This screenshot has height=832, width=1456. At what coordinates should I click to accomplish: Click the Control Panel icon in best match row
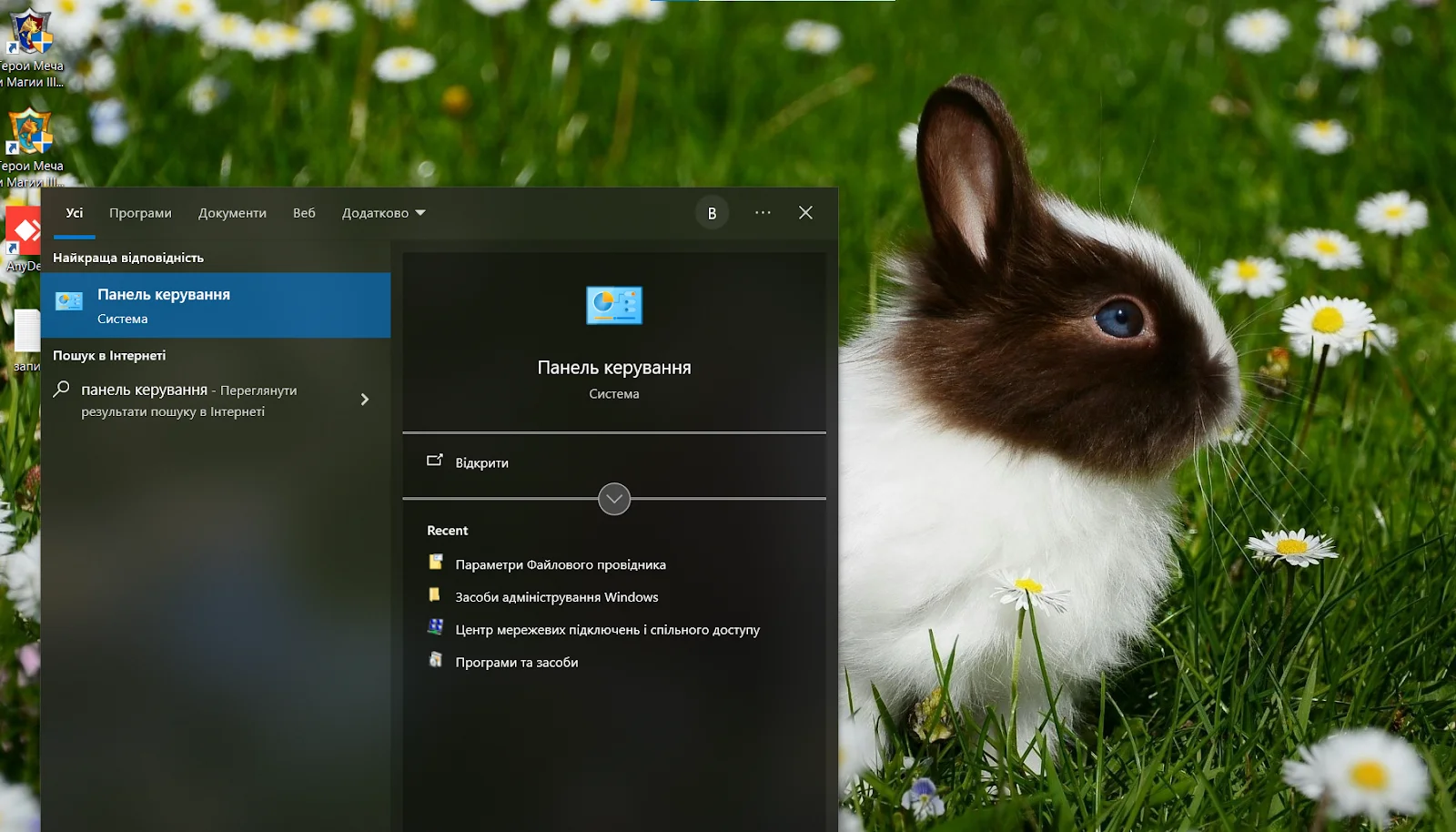point(69,301)
